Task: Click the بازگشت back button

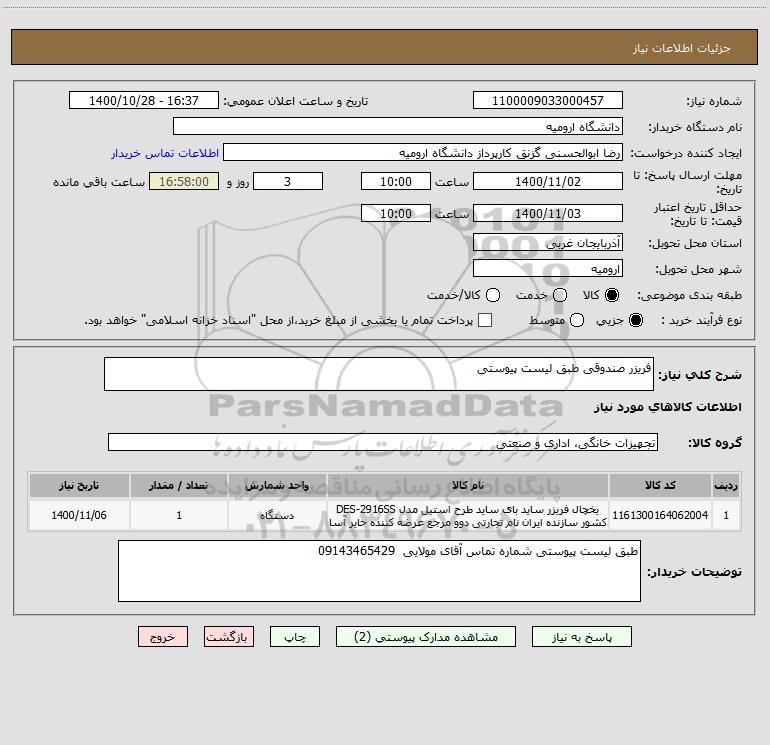Action: tap(229, 637)
